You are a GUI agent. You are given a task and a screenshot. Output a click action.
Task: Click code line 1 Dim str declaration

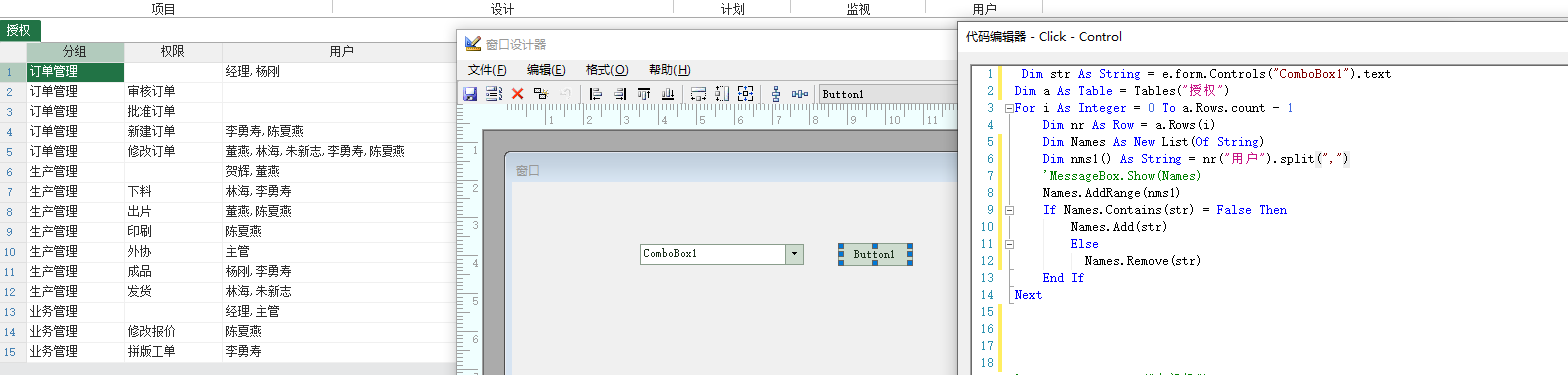click(1205, 74)
